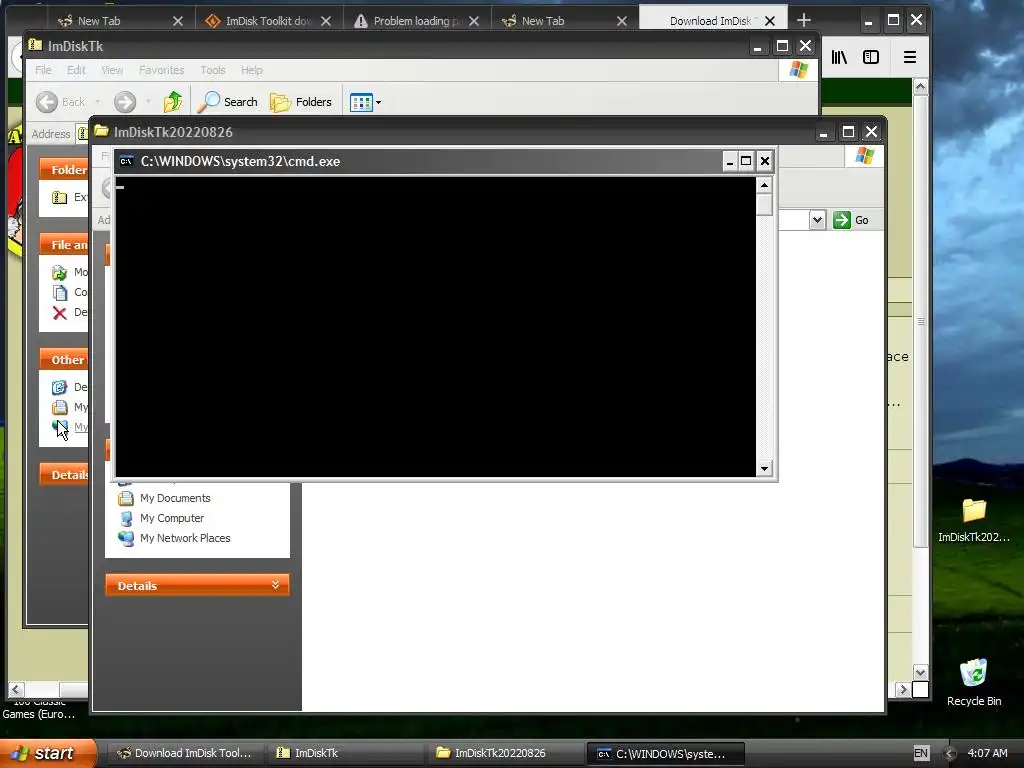Screen dimensions: 1024x768
Task: Click cmd.exe scrollbar down arrow
Action: click(764, 468)
